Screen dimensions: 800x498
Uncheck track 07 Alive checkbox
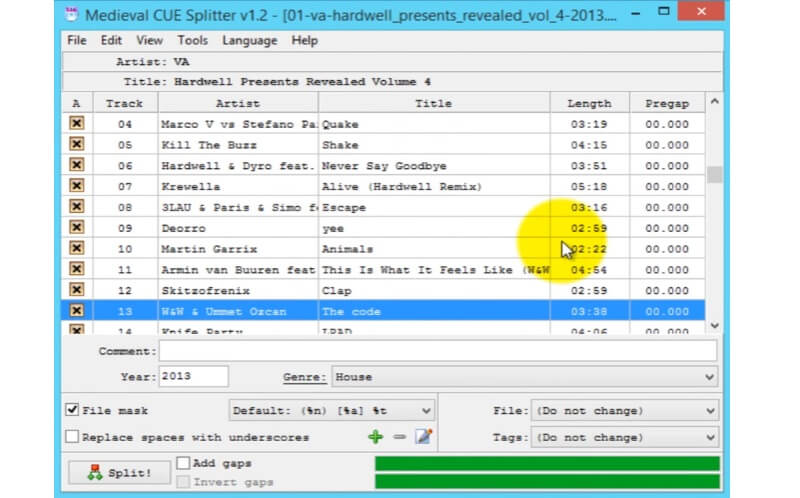click(x=77, y=186)
